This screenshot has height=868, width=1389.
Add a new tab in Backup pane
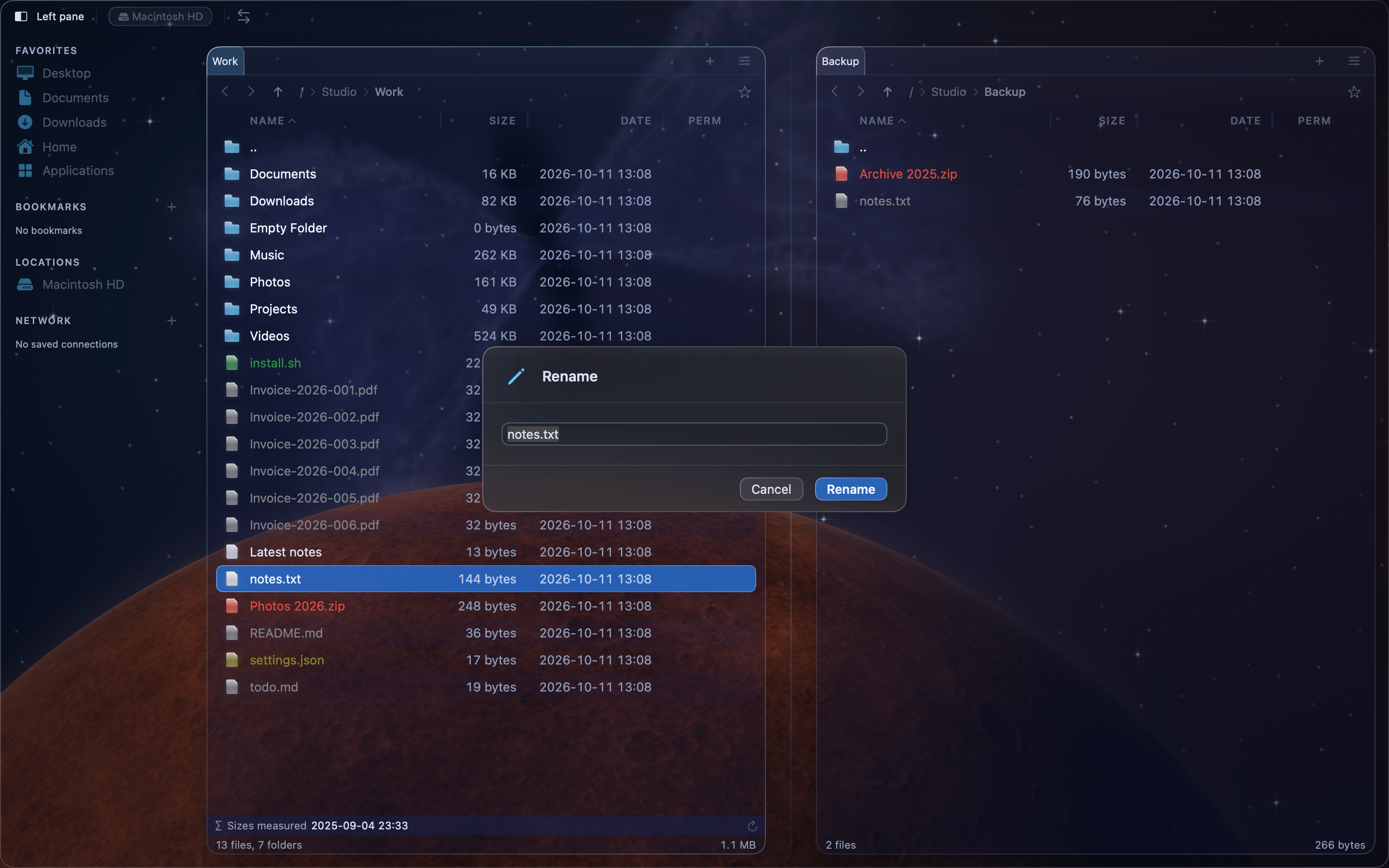tap(1320, 61)
